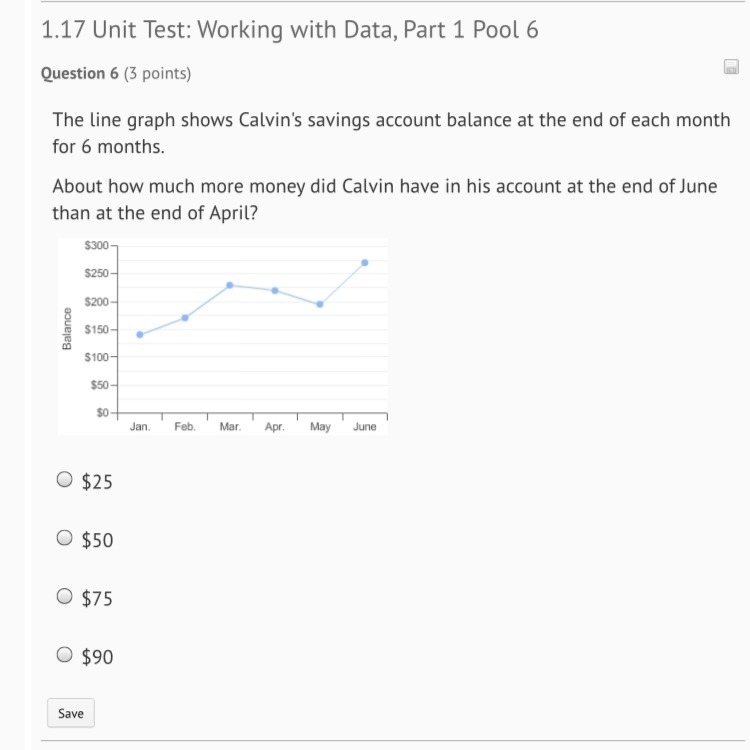
Task: Choose the $75 radio button
Action: [x=65, y=596]
